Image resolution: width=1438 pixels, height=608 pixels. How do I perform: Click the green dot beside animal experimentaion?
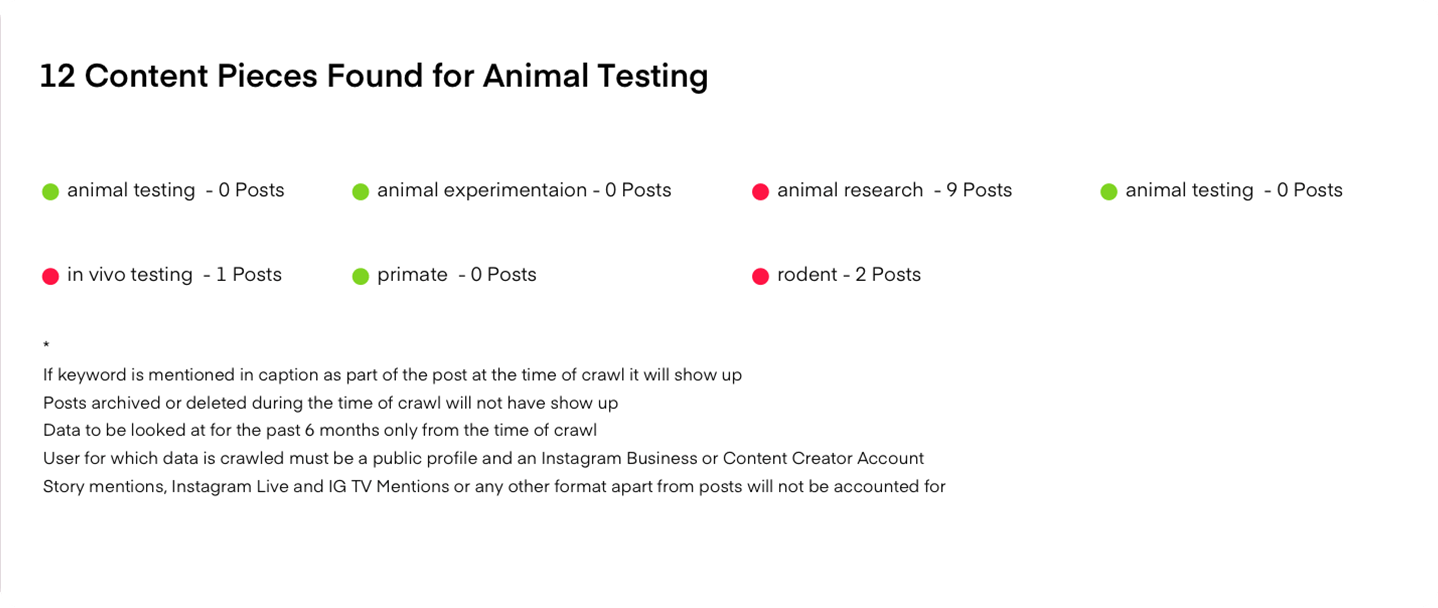click(x=361, y=192)
